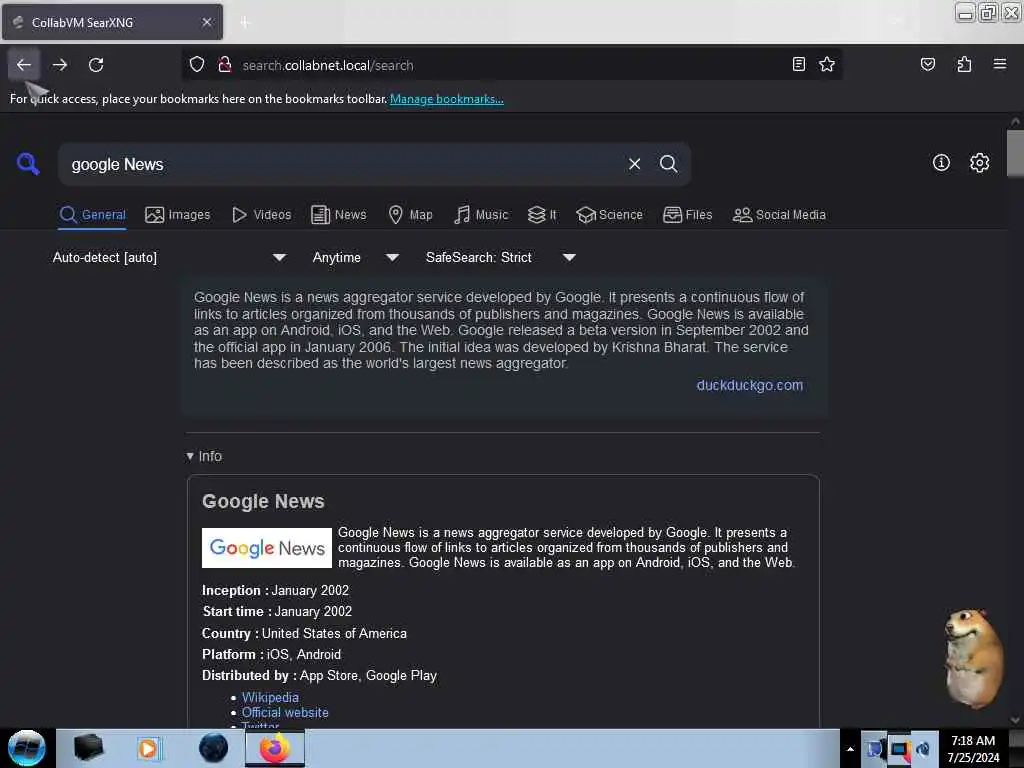Click the Distributed by App Store line
The image size is (1024, 768).
click(319, 675)
